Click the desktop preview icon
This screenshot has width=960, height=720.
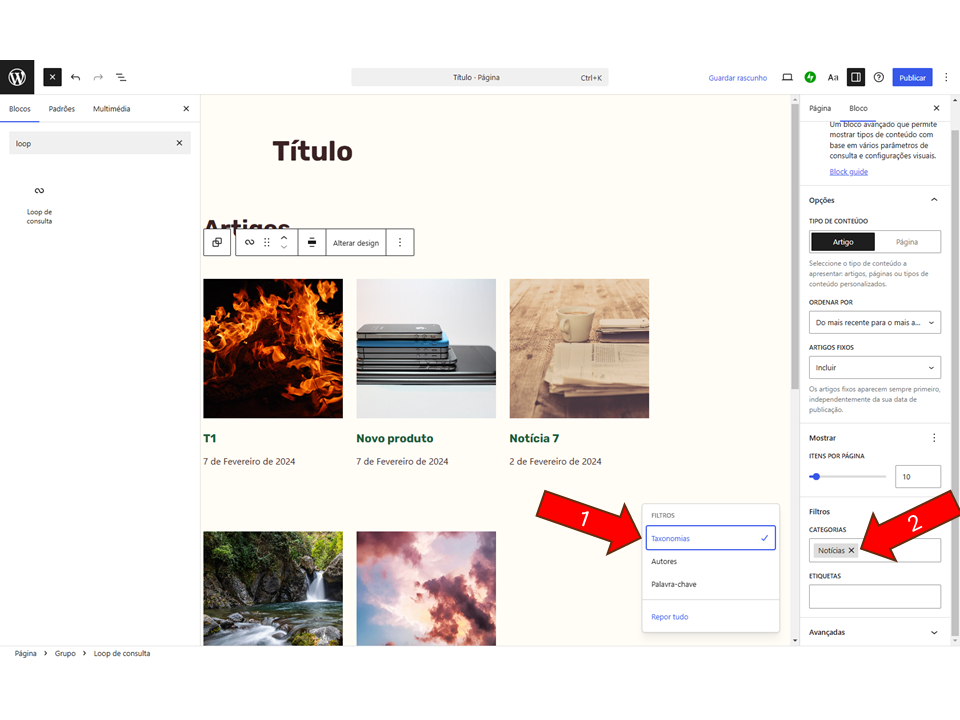click(x=787, y=77)
